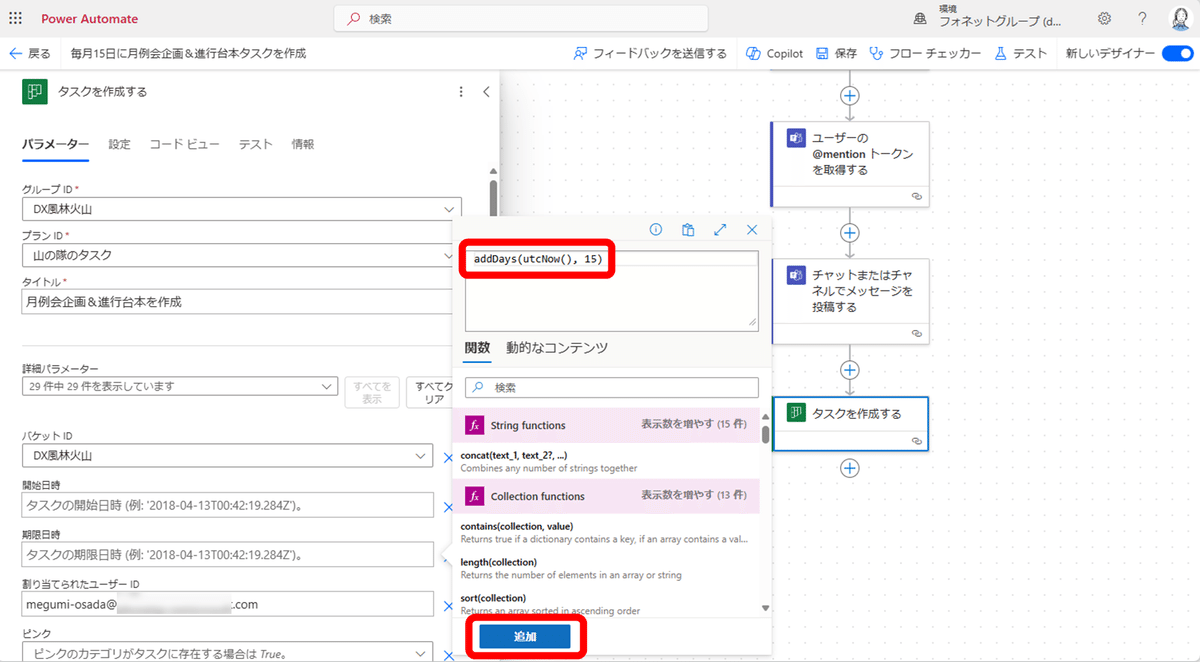
Task: Add step after タスクを作成する card
Action: pyautogui.click(x=850, y=468)
